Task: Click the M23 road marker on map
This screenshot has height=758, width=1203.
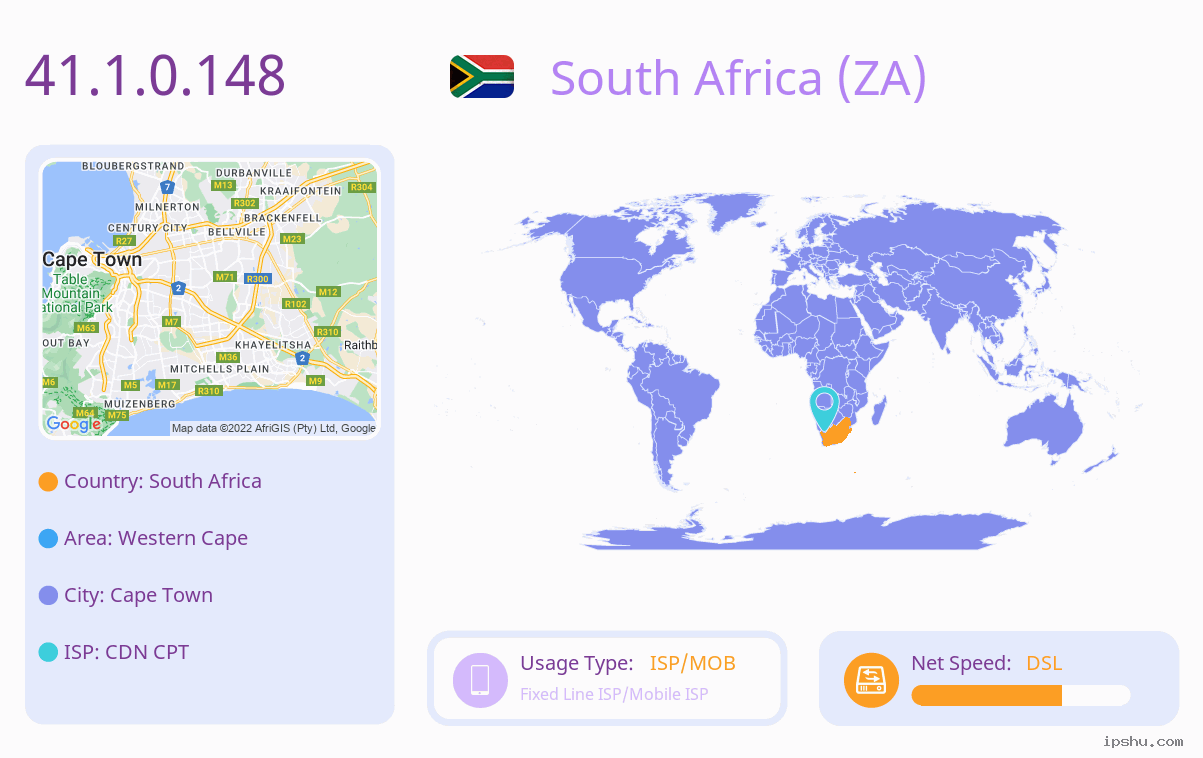Action: pos(292,239)
